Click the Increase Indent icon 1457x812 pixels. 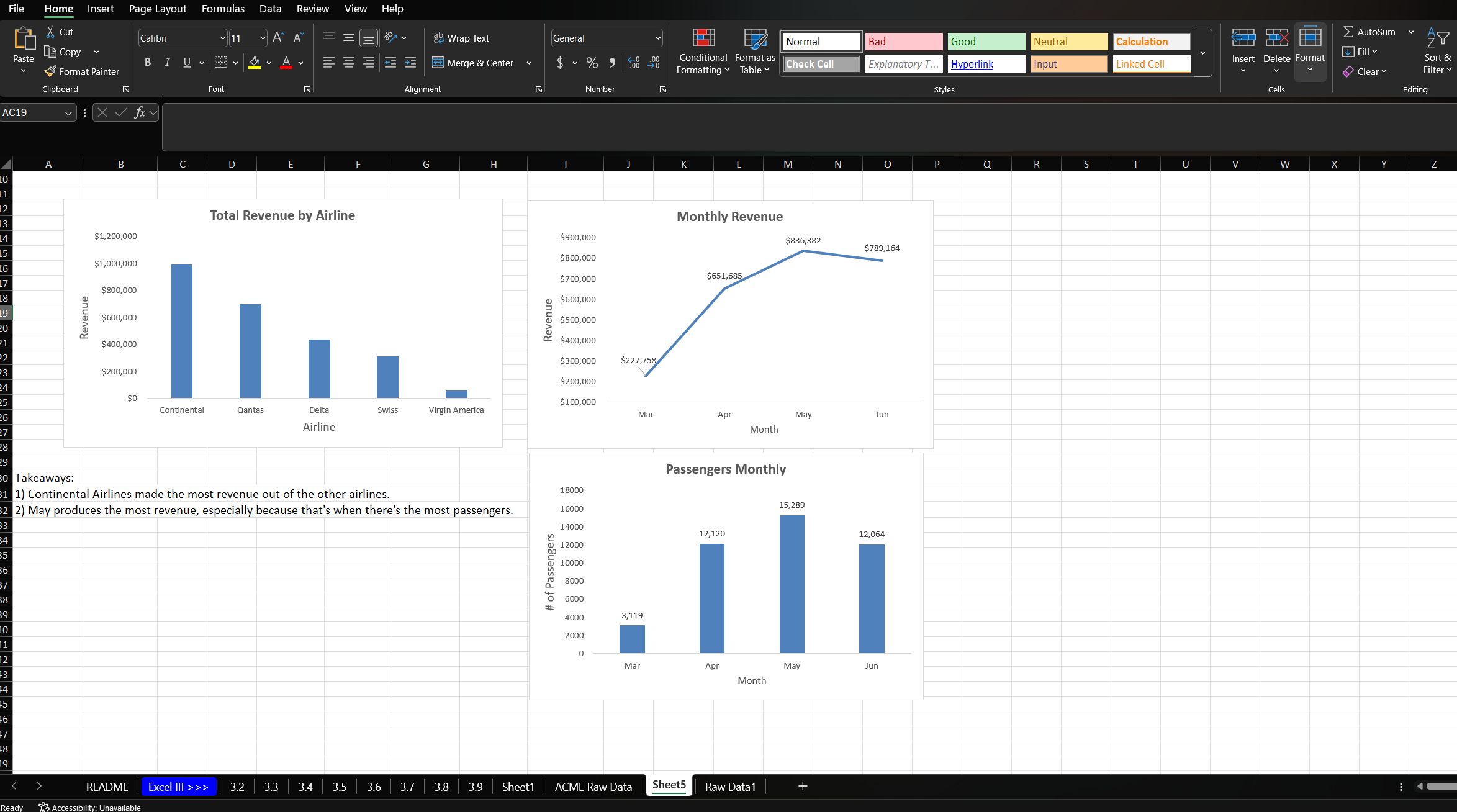(410, 63)
